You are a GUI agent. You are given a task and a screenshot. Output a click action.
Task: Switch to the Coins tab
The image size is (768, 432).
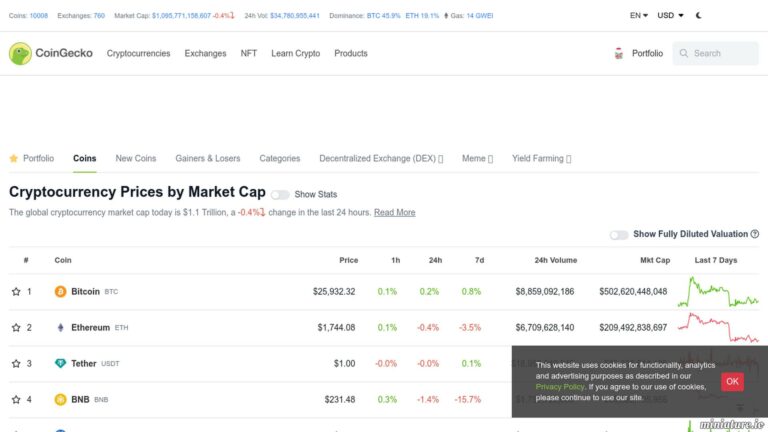coord(85,158)
